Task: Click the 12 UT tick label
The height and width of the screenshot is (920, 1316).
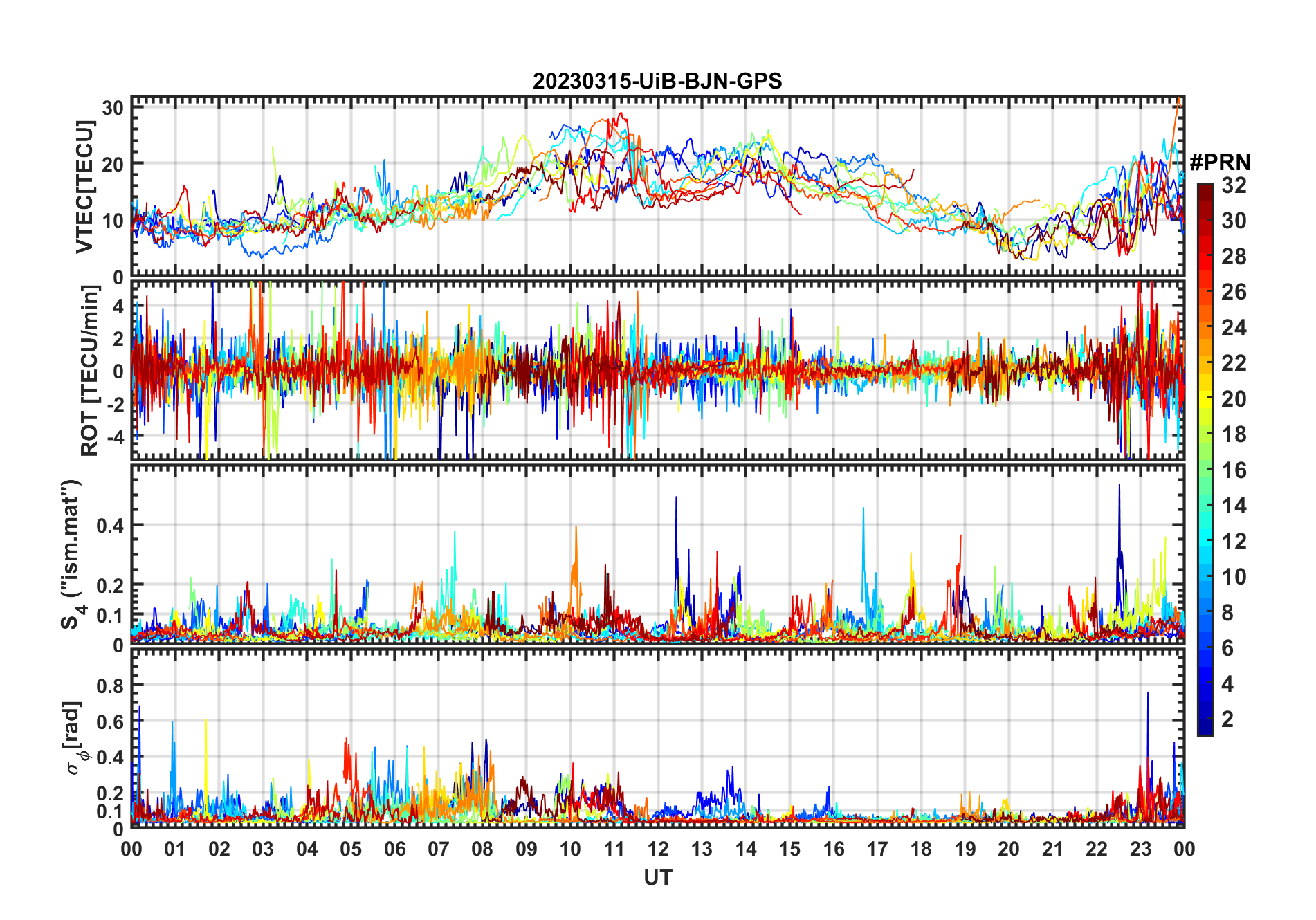Action: (x=658, y=849)
